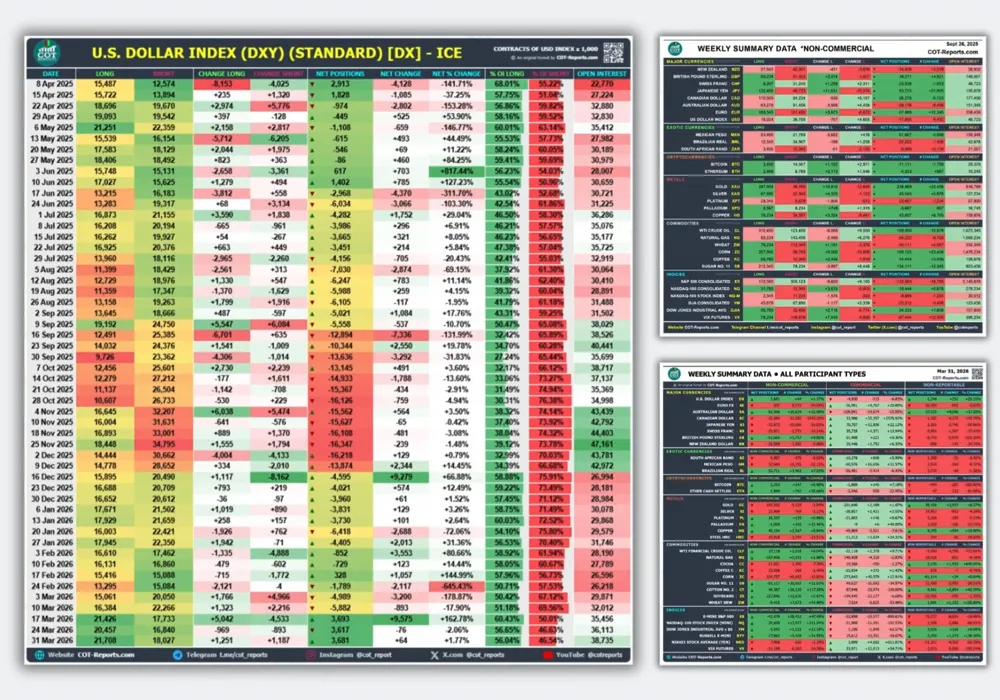The height and width of the screenshot is (700, 1000).
Task: Click the NET % CHANGE column header
Action: click(x=457, y=74)
